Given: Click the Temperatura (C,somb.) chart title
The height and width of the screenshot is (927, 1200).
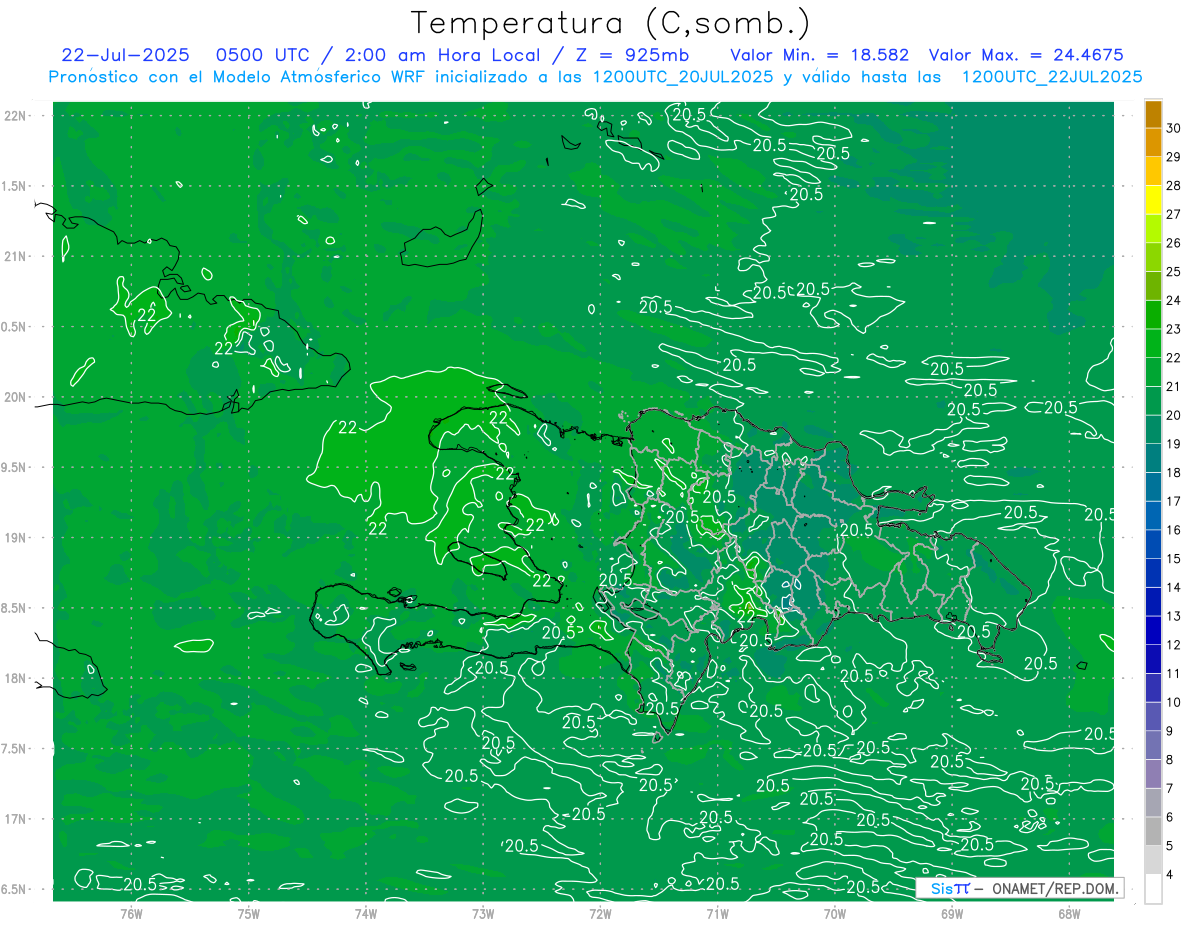Looking at the screenshot, I should pyautogui.click(x=611, y=24).
